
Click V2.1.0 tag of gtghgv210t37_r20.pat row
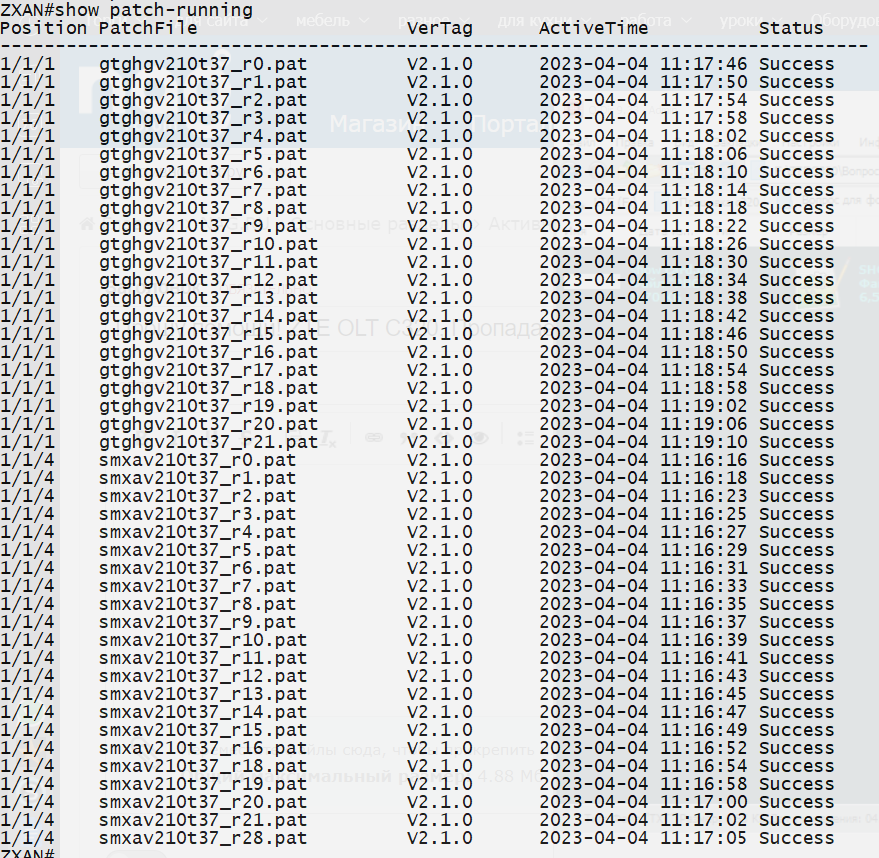coord(440,424)
